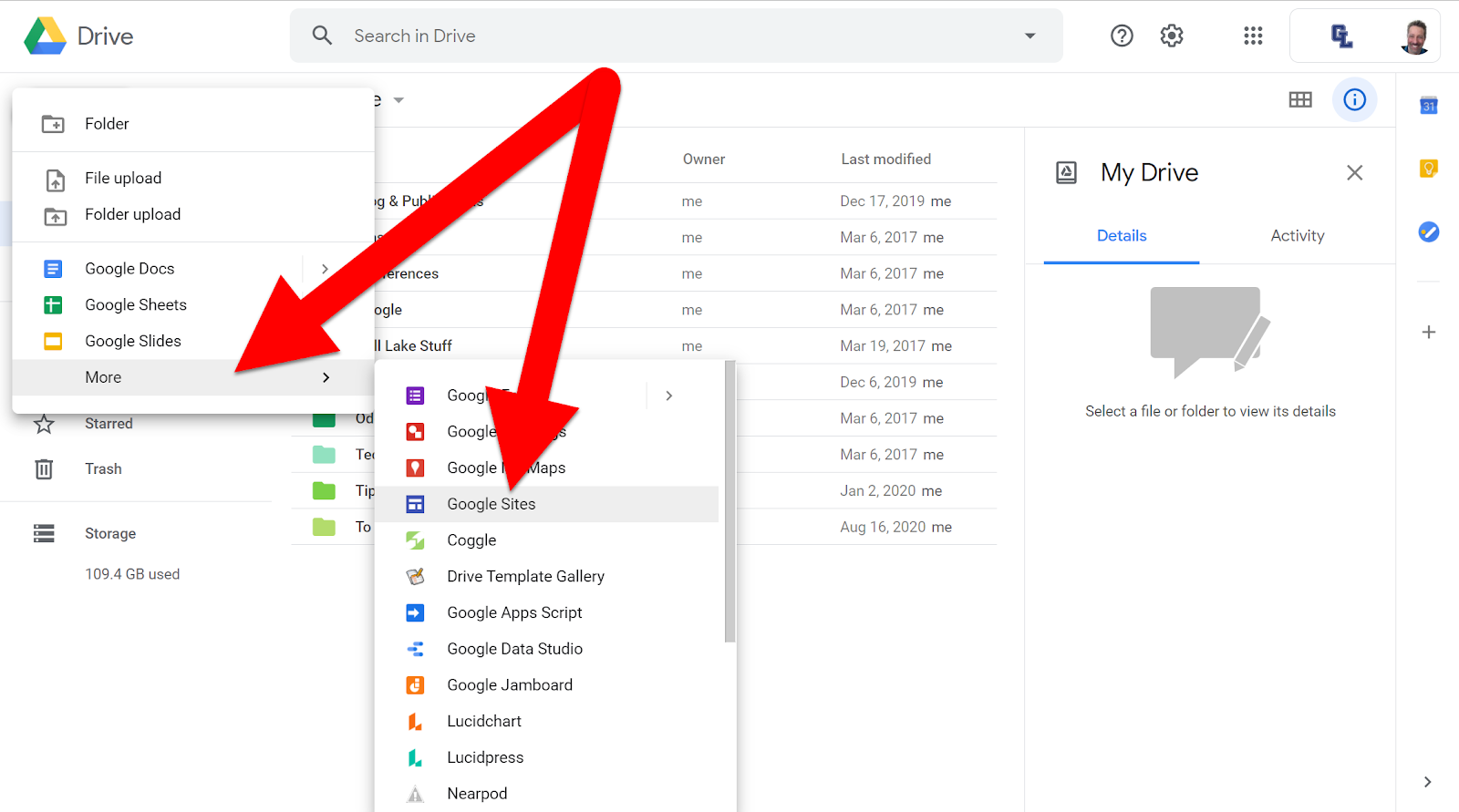Image resolution: width=1459 pixels, height=812 pixels.
Task: Expand the Google Docs submenu arrow
Action: pos(325,269)
